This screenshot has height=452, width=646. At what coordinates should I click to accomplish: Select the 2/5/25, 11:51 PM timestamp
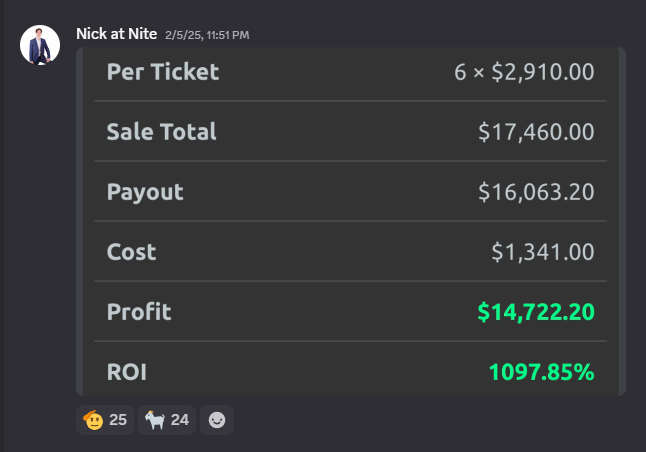(x=207, y=35)
